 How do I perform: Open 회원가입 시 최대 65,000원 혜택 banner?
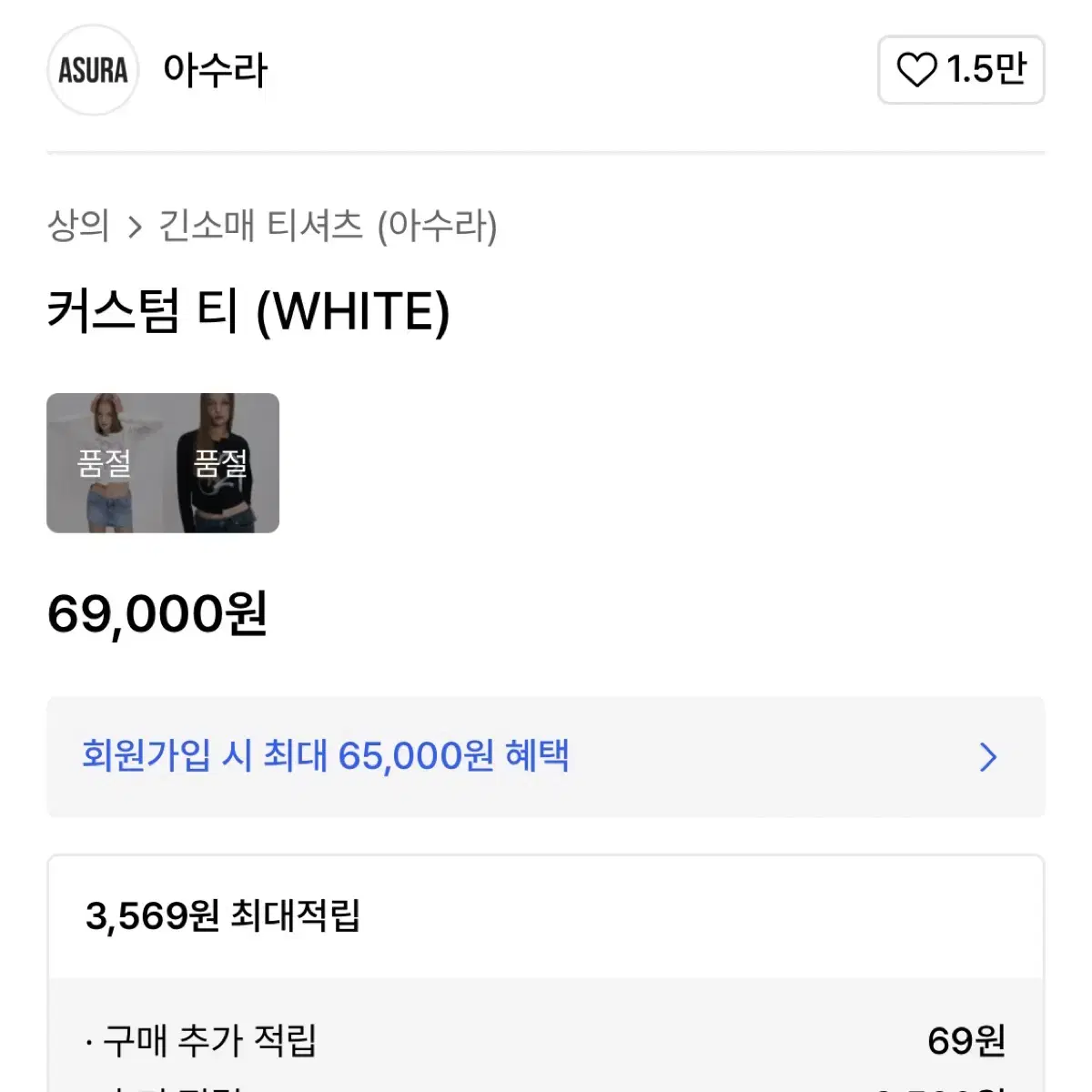point(546,756)
